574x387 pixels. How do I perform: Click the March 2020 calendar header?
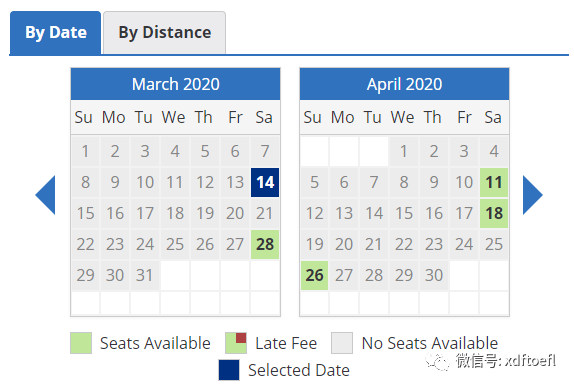tap(176, 84)
